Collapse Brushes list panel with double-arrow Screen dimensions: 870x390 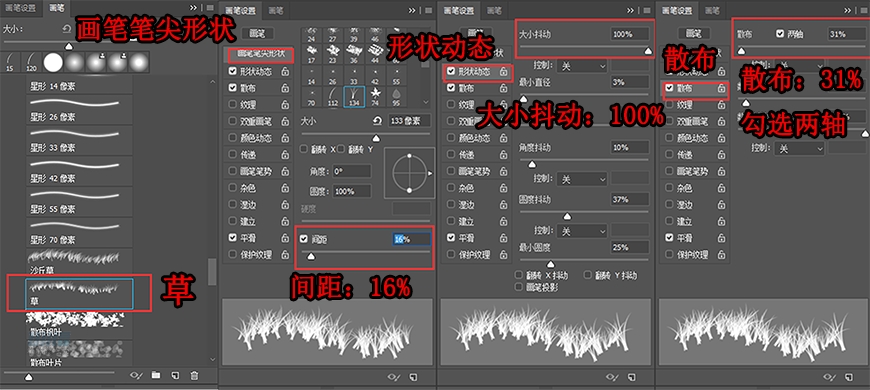[193, 8]
